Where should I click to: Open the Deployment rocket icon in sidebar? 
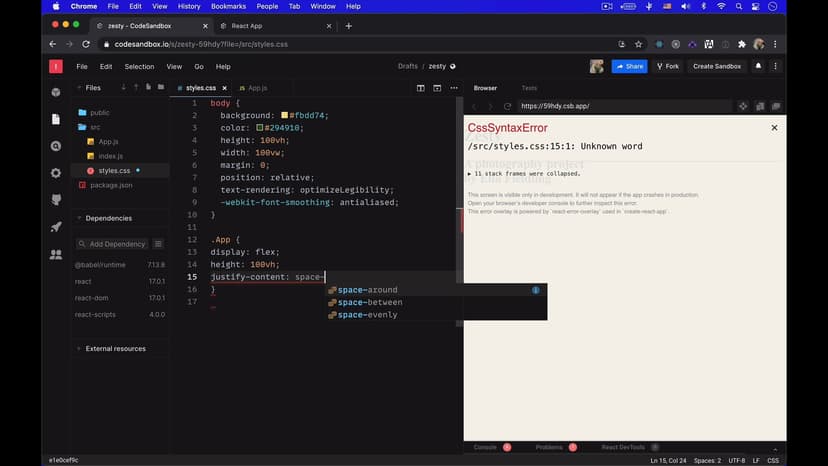click(x=56, y=227)
